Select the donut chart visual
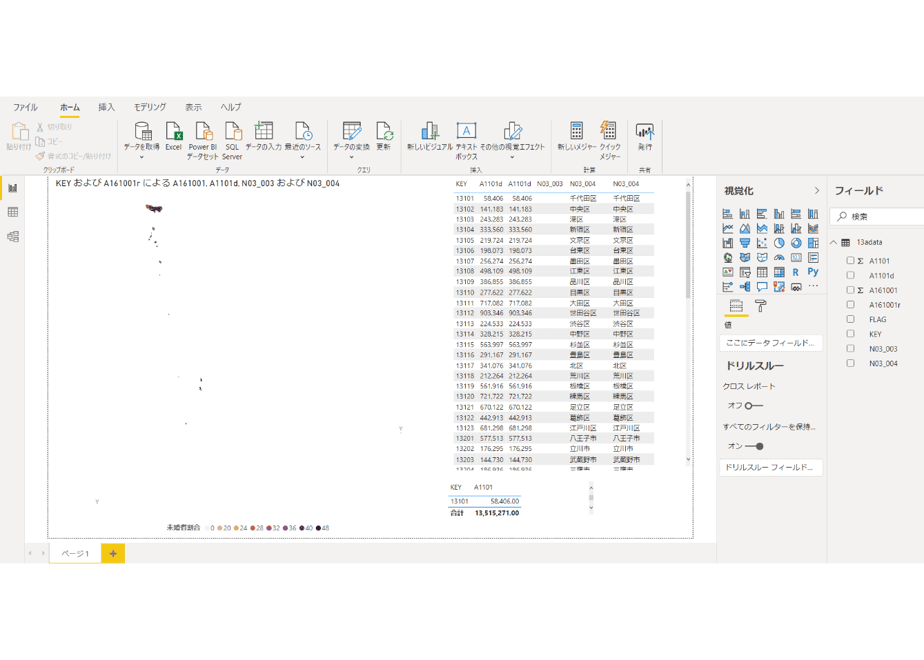The width and height of the screenshot is (924, 660). pyautogui.click(x=796, y=243)
